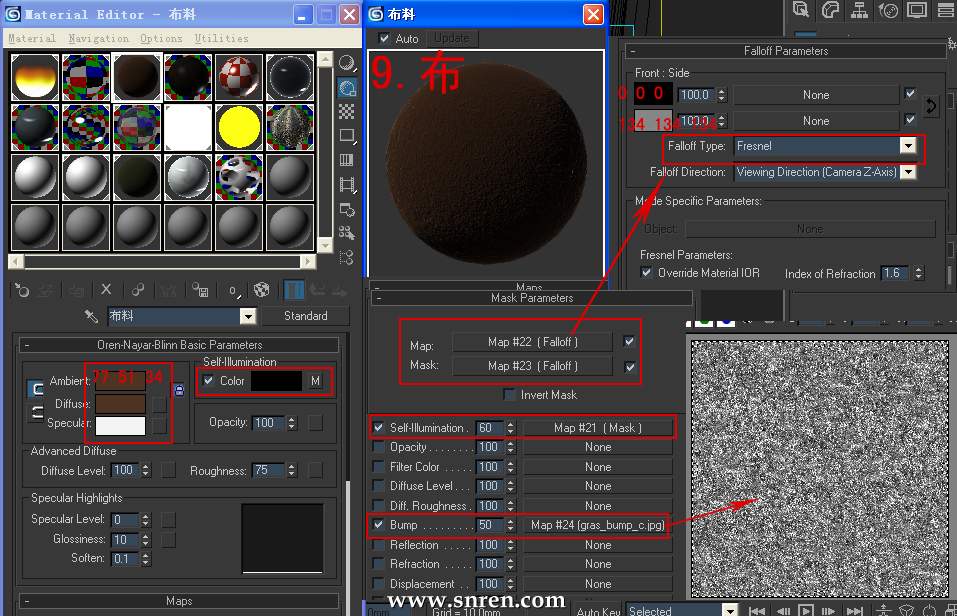Viewport: 957px width, 616px height.
Task: Open the Navigation menu
Action: click(98, 38)
